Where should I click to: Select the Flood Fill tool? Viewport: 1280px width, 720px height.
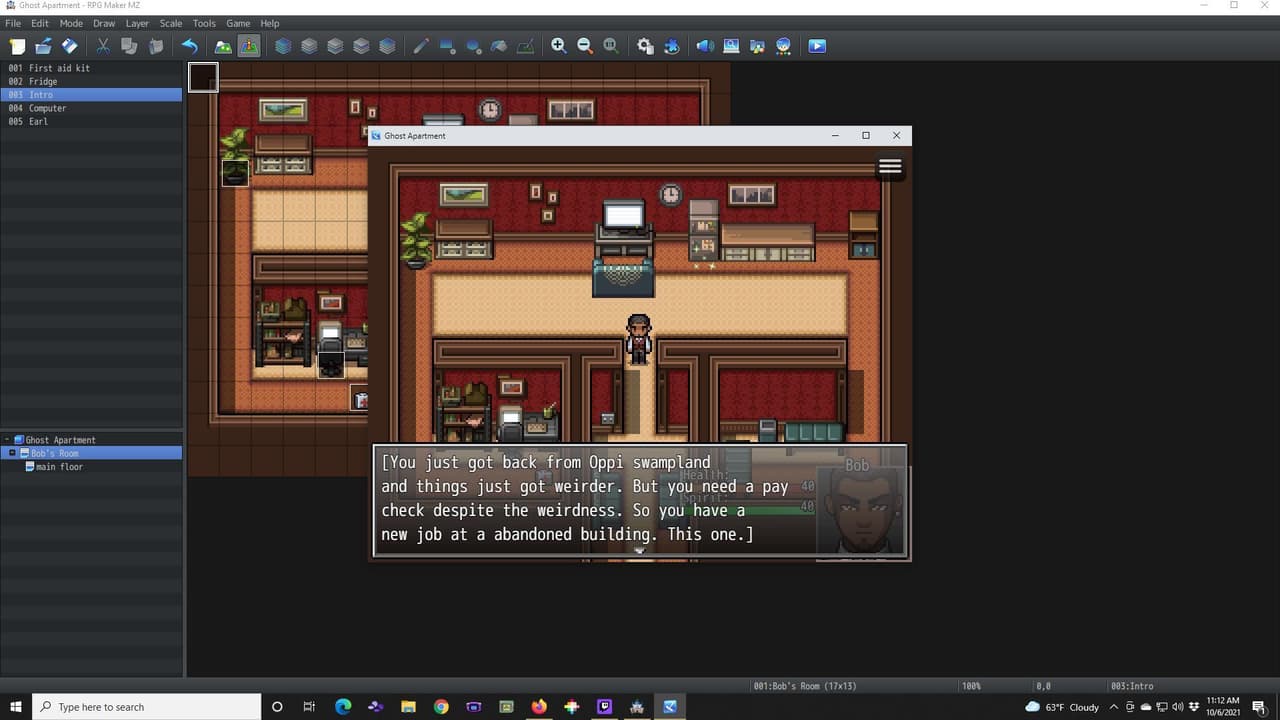[x=499, y=46]
